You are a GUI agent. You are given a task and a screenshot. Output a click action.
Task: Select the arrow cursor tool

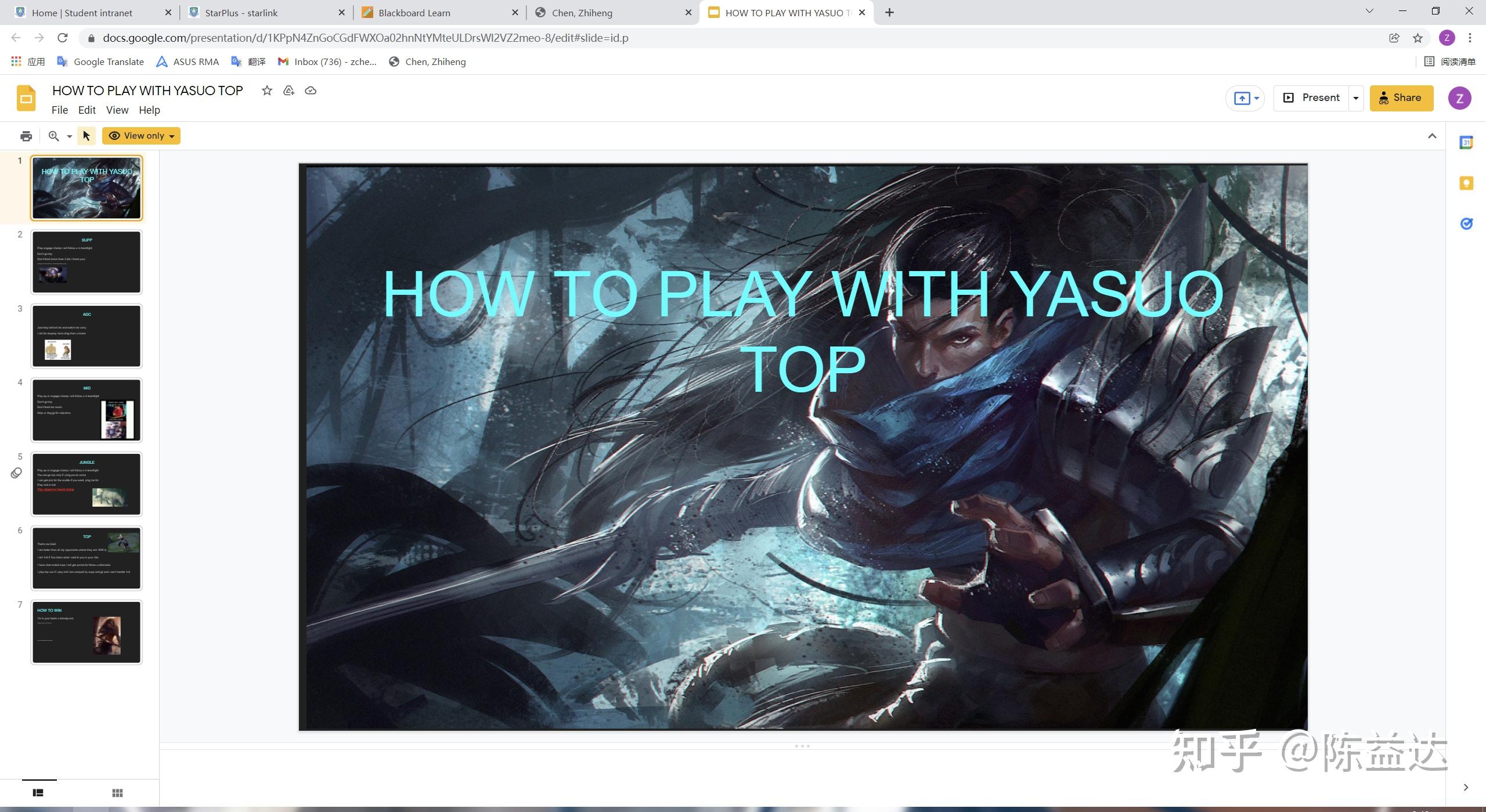[86, 136]
